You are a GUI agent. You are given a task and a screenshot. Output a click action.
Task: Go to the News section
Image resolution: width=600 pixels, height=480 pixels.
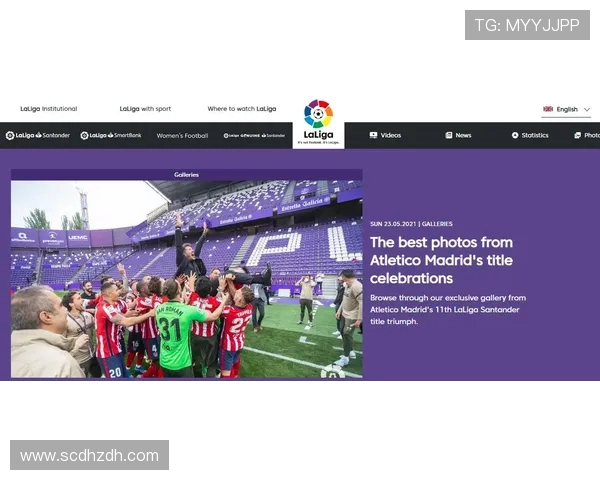coord(458,135)
